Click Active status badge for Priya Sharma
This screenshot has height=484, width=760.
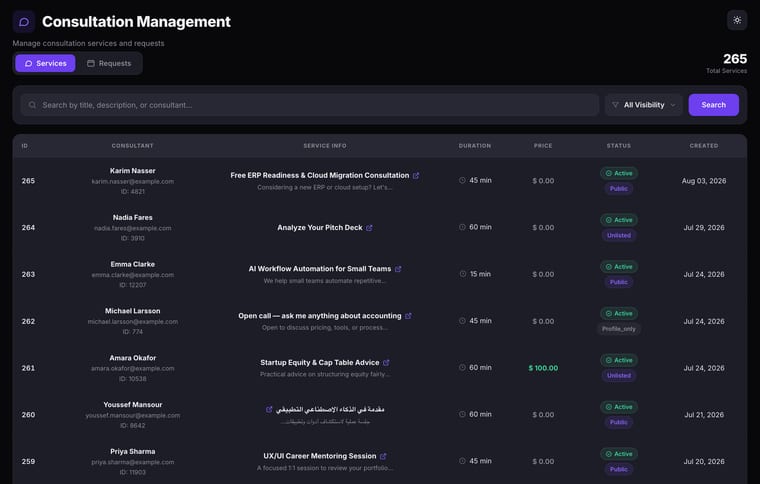pyautogui.click(x=619, y=454)
